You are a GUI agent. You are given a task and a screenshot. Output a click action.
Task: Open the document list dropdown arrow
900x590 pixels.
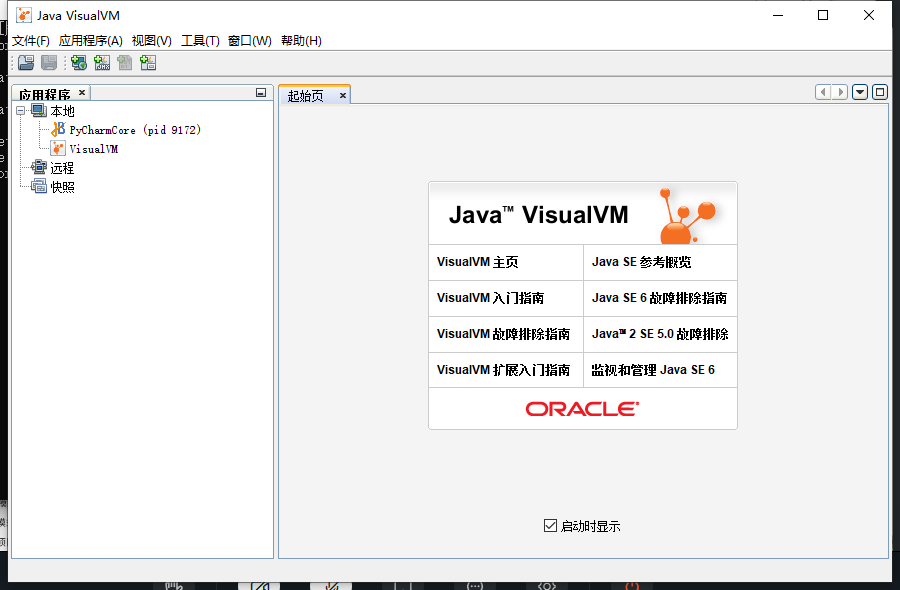click(860, 92)
